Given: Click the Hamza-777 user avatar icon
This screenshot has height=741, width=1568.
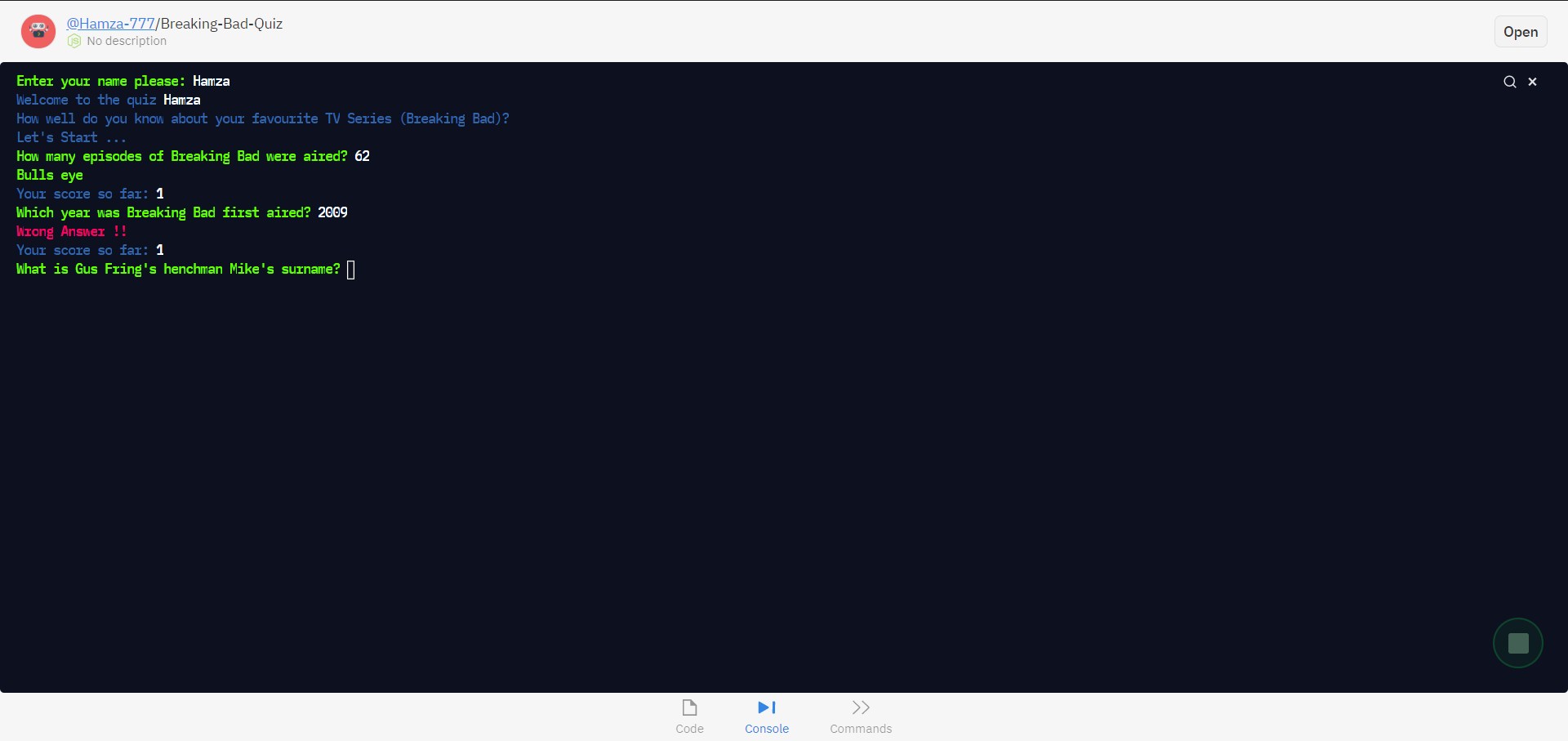Looking at the screenshot, I should (x=38, y=32).
